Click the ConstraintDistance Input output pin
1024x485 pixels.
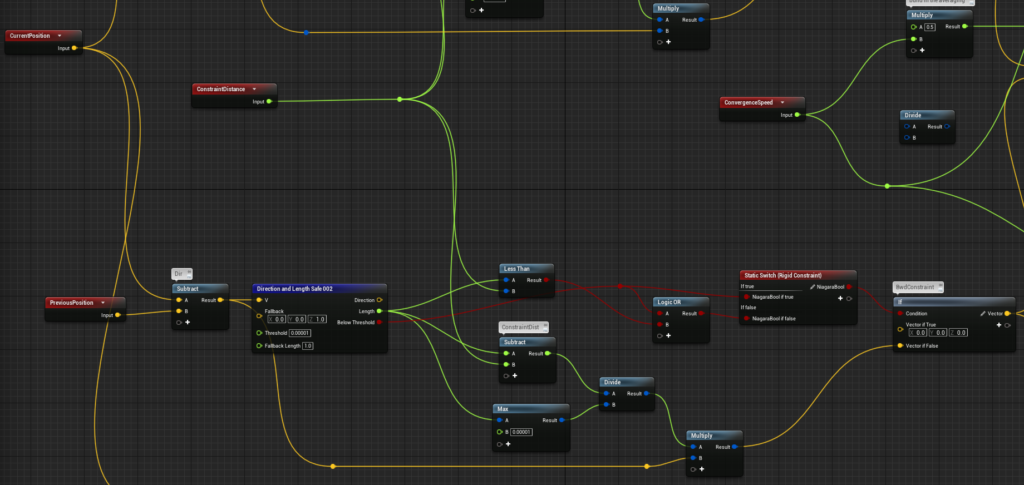click(269, 101)
